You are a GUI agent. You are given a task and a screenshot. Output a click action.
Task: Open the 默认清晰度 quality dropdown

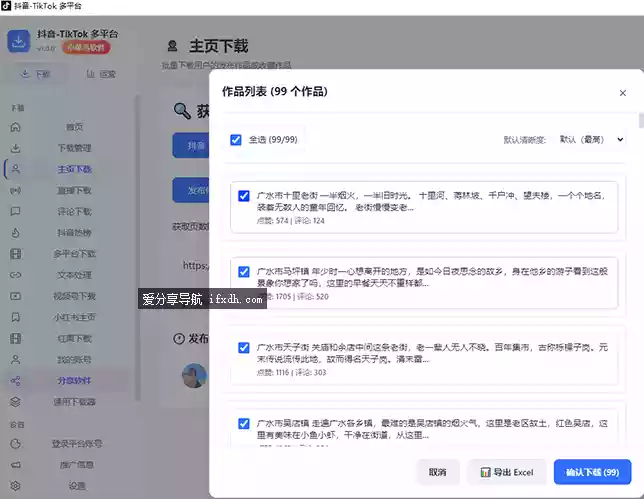[x=591, y=140]
